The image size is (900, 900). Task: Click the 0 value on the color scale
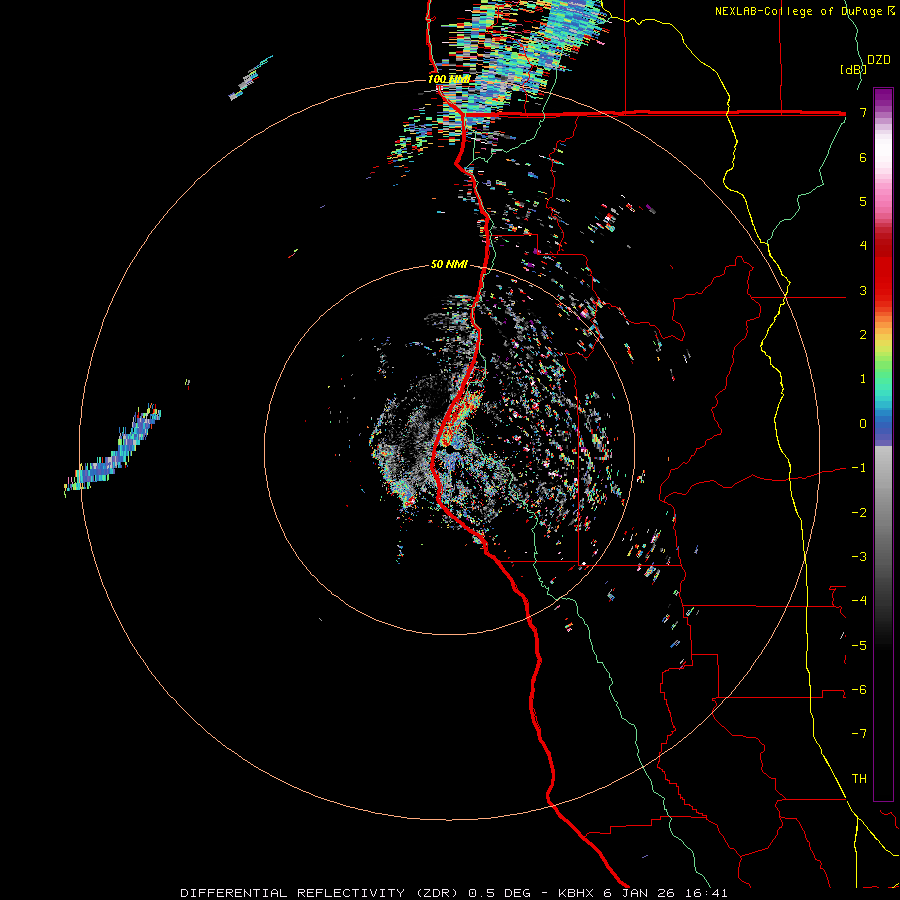click(x=863, y=424)
